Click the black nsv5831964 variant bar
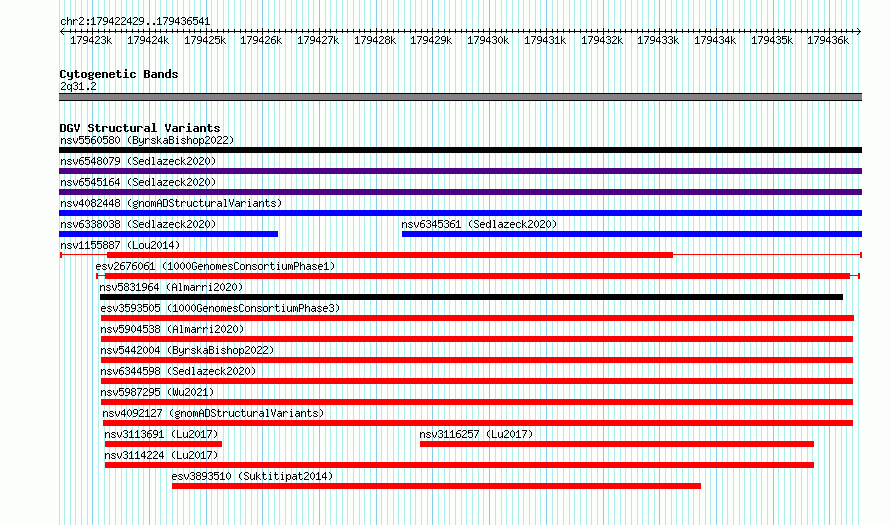The height and width of the screenshot is (525, 890). pyautogui.click(x=471, y=297)
